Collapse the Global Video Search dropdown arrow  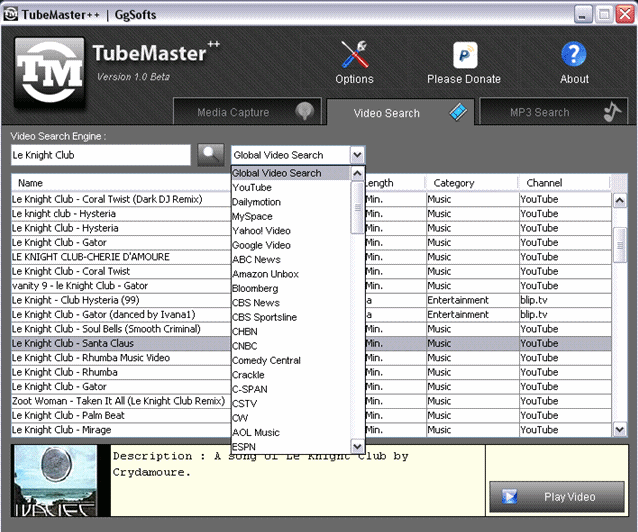(x=357, y=155)
